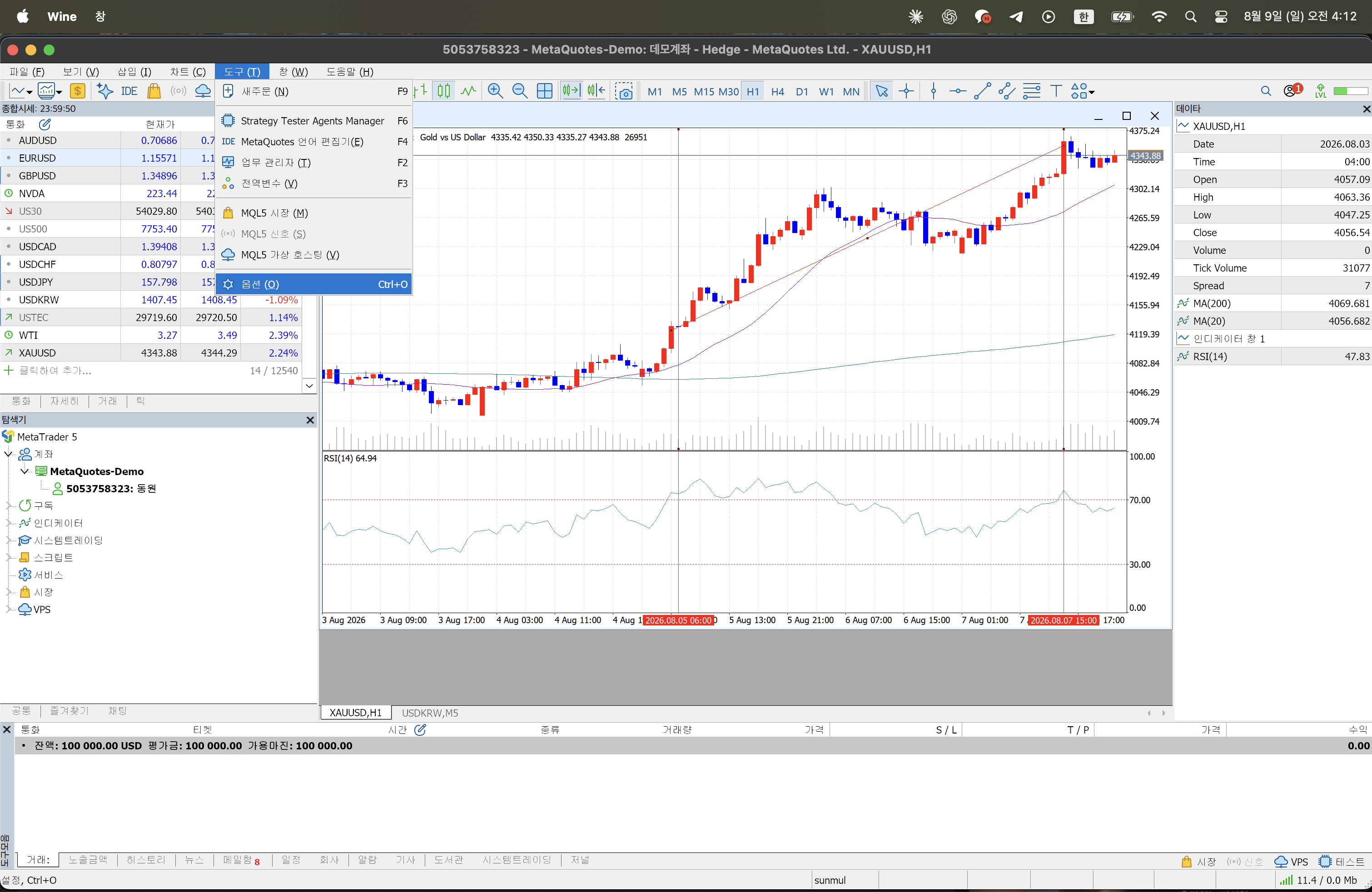Activate the standard cursor mode
Image resolution: width=1372 pixels, height=892 pixels.
pyautogui.click(x=881, y=91)
